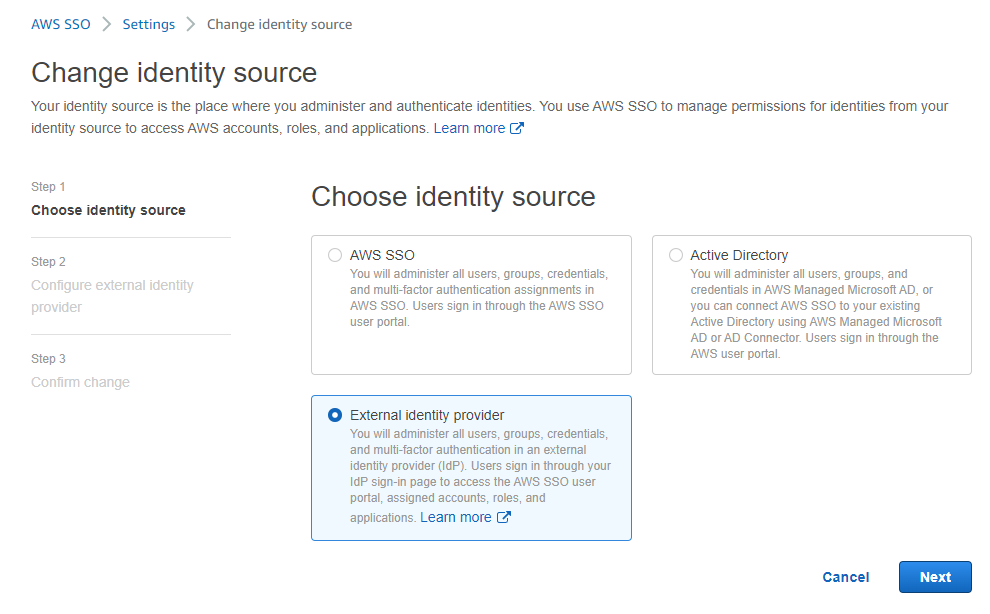
Task: Click the current Change identity source breadcrumb
Action: click(279, 24)
